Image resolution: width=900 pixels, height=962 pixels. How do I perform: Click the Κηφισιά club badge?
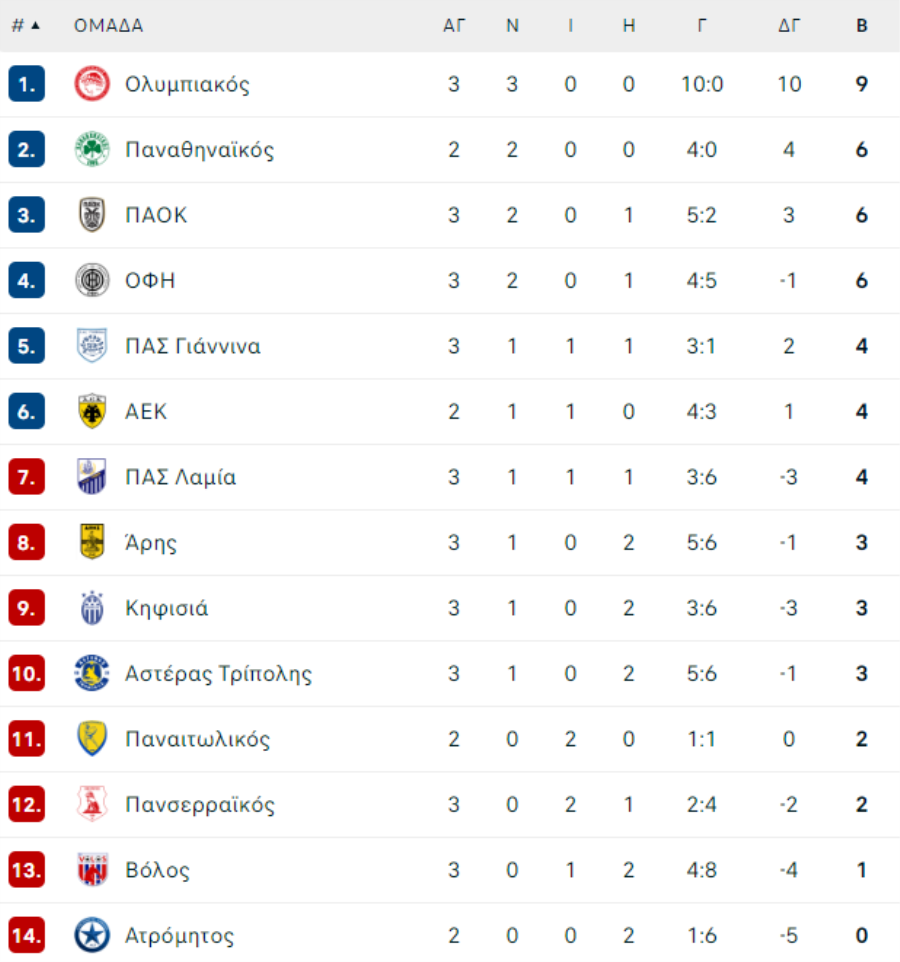tap(92, 608)
